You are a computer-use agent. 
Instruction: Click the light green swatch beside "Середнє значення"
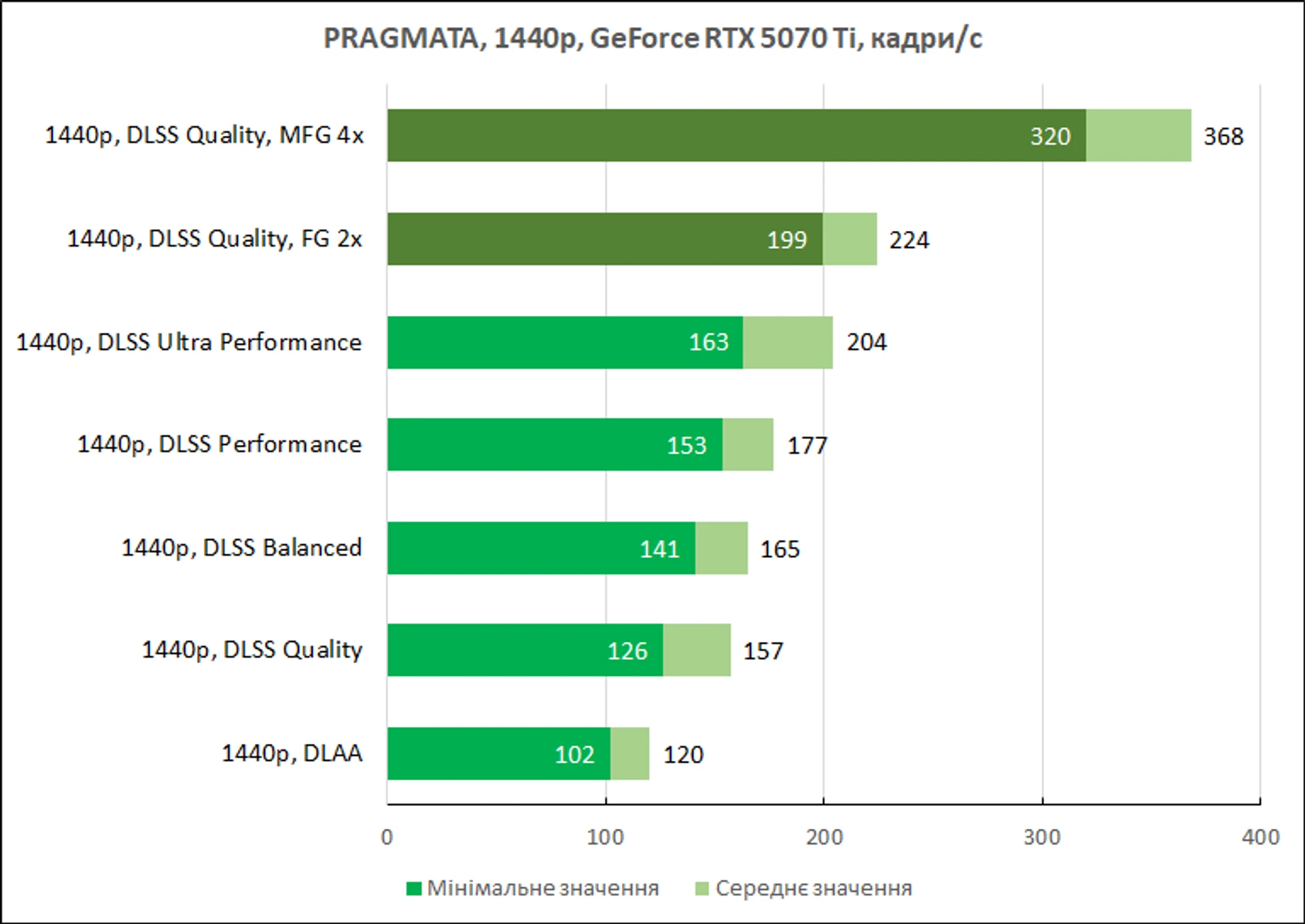(702, 889)
